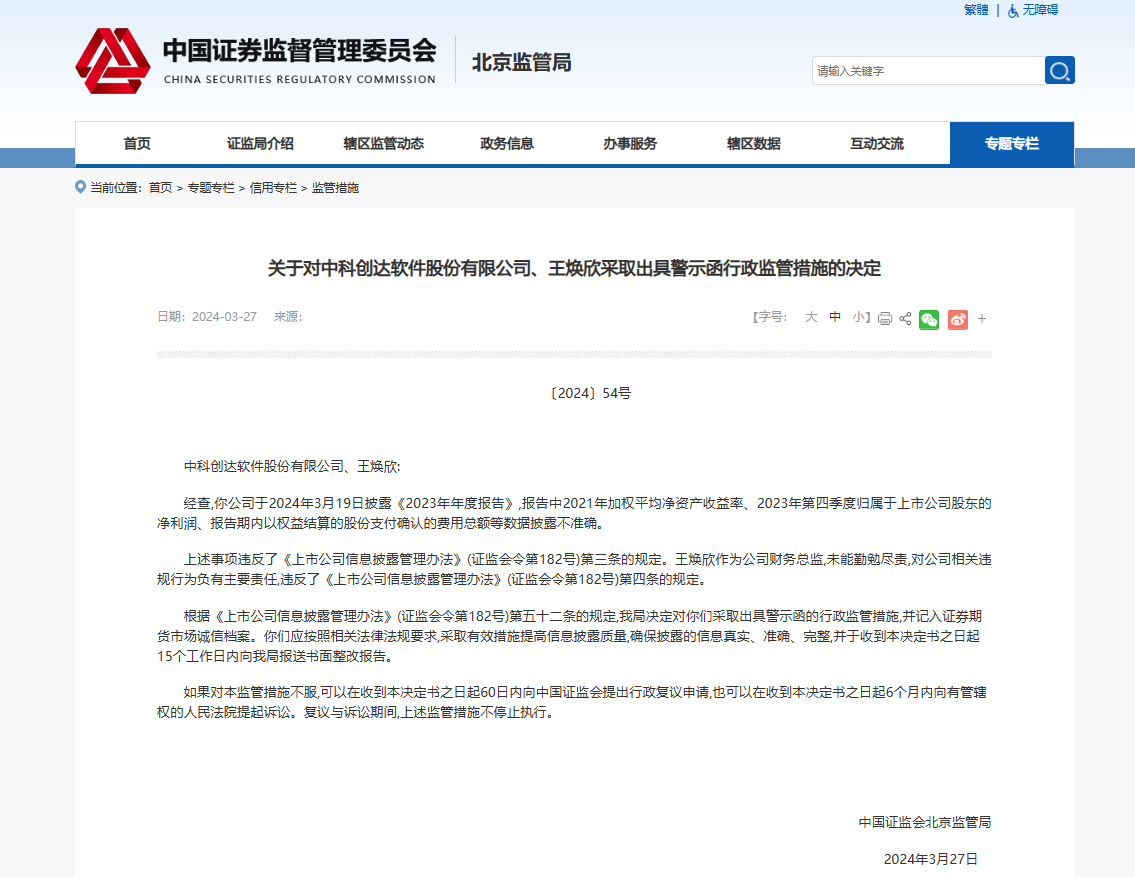Click the 中国证券监督管理委员会 site title
The height and width of the screenshot is (877, 1135).
[300, 51]
